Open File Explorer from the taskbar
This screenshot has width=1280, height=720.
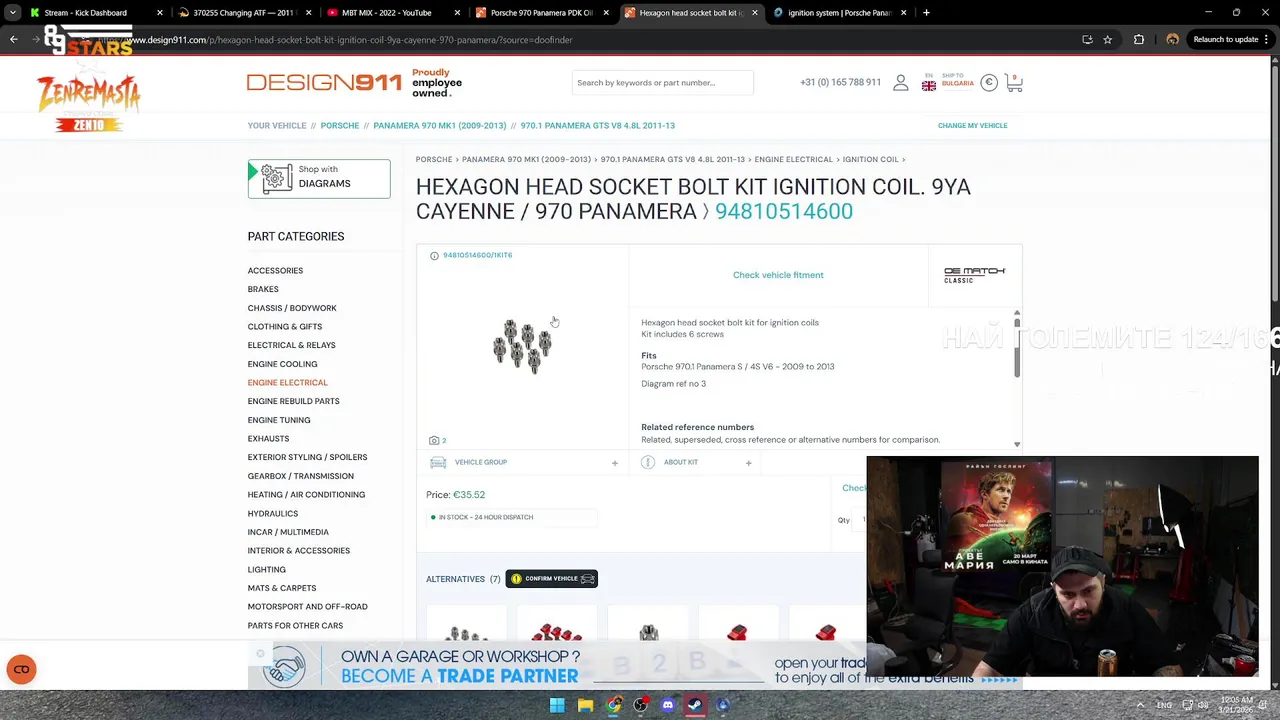(x=585, y=705)
